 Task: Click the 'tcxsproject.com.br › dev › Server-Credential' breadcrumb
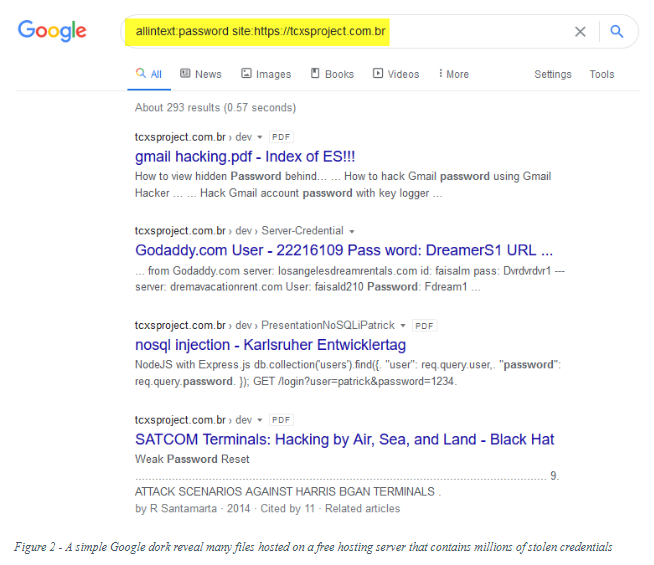pos(239,231)
